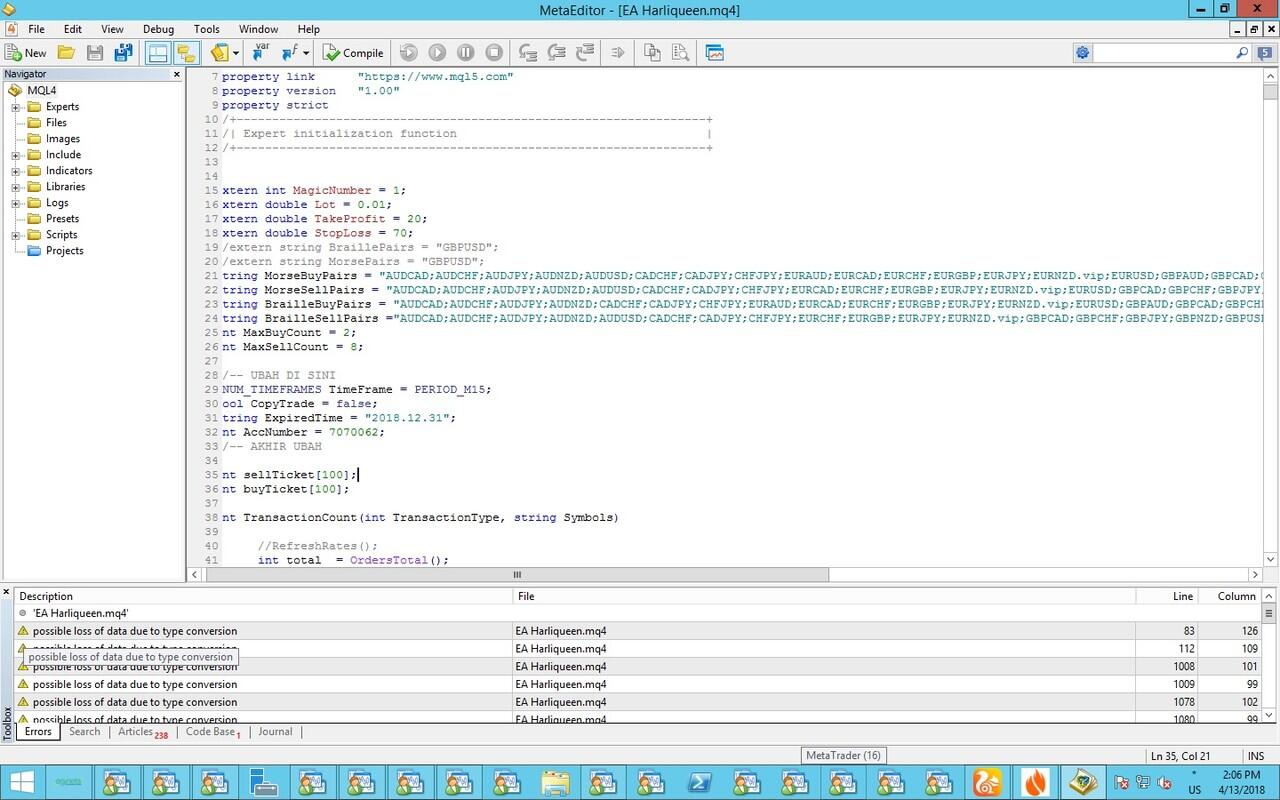Click the Step Into debug icon

pos(528,53)
